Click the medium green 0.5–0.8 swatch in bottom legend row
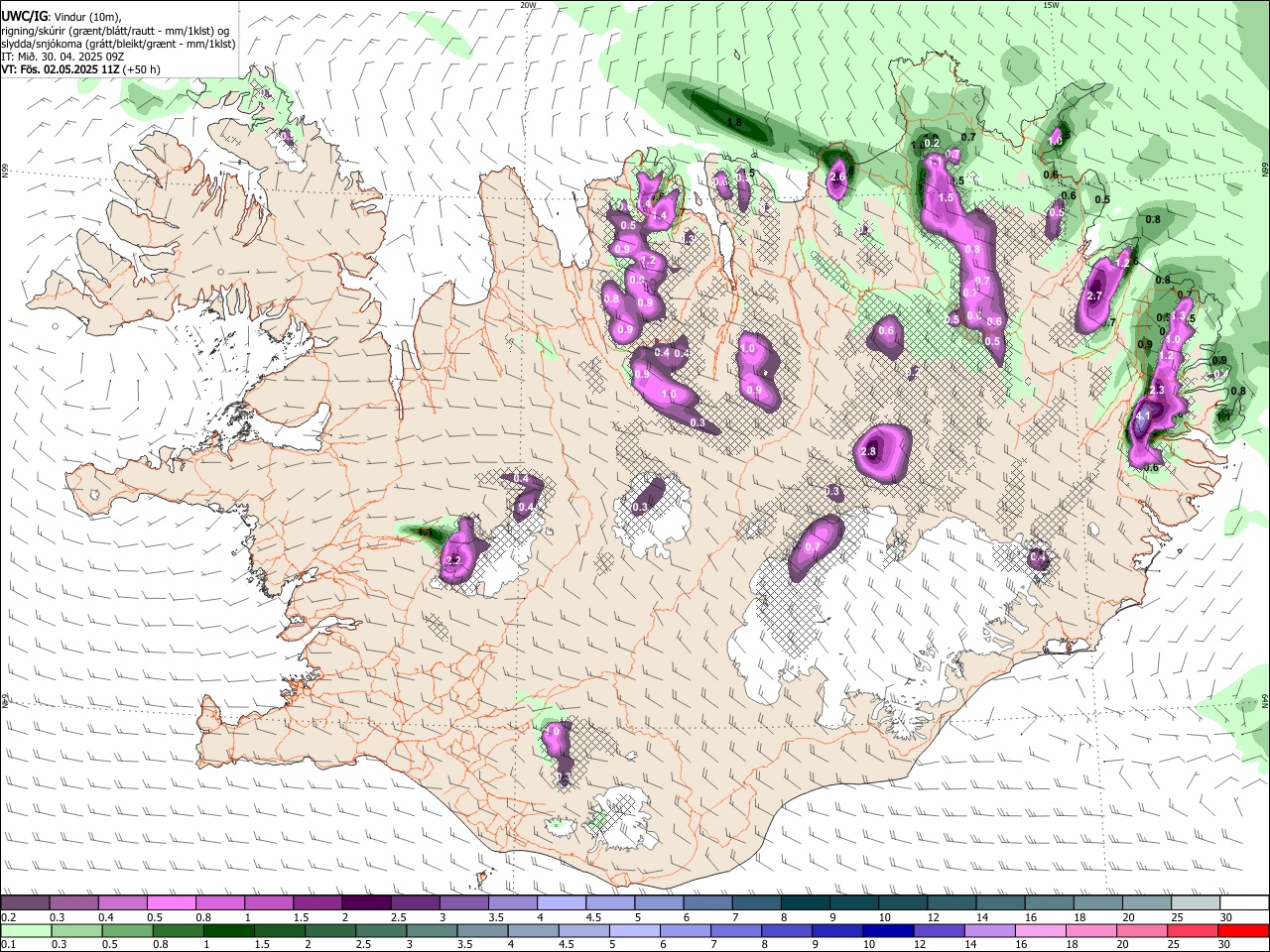The width and height of the screenshot is (1270, 952). (x=128, y=931)
